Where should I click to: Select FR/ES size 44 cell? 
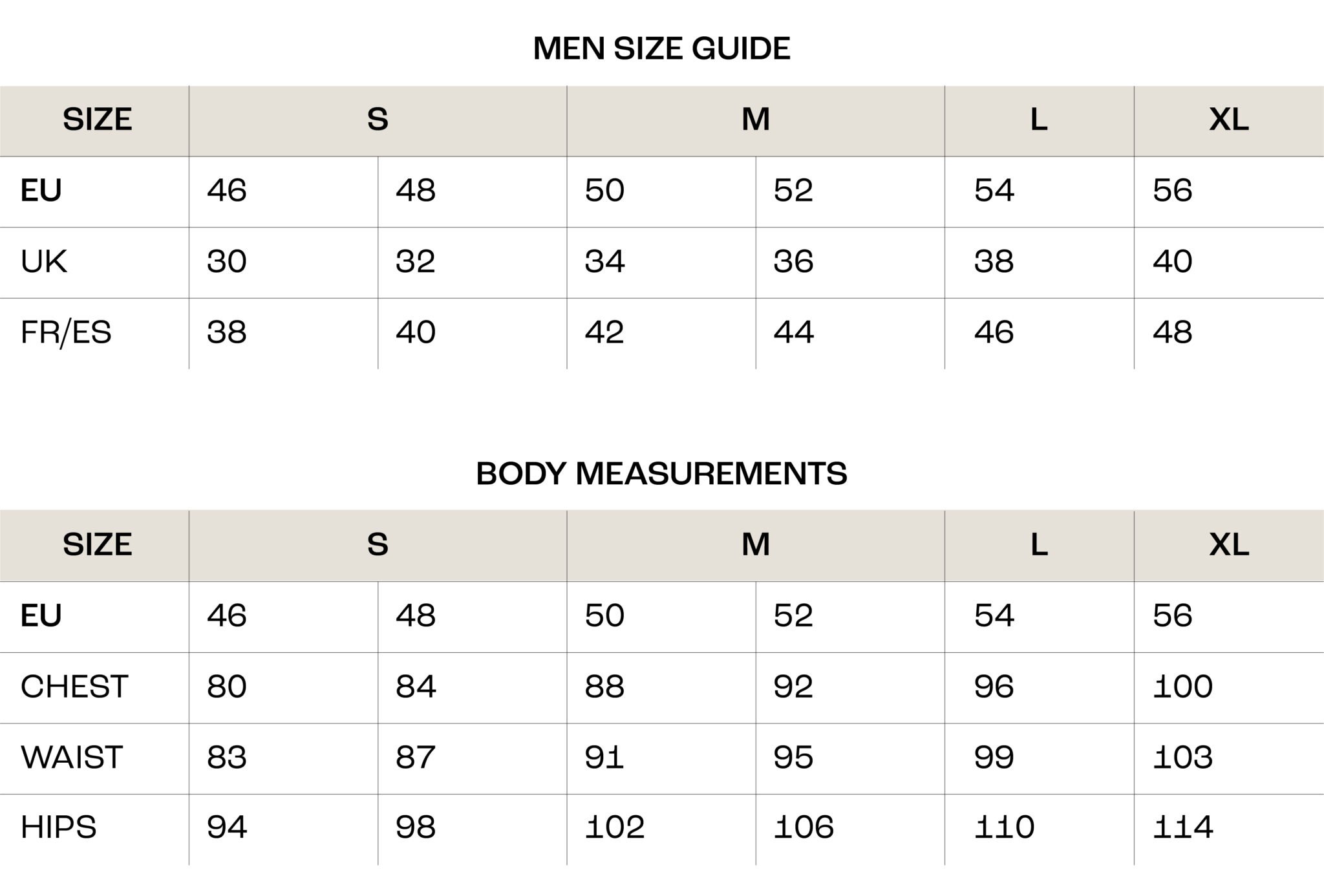tap(793, 333)
